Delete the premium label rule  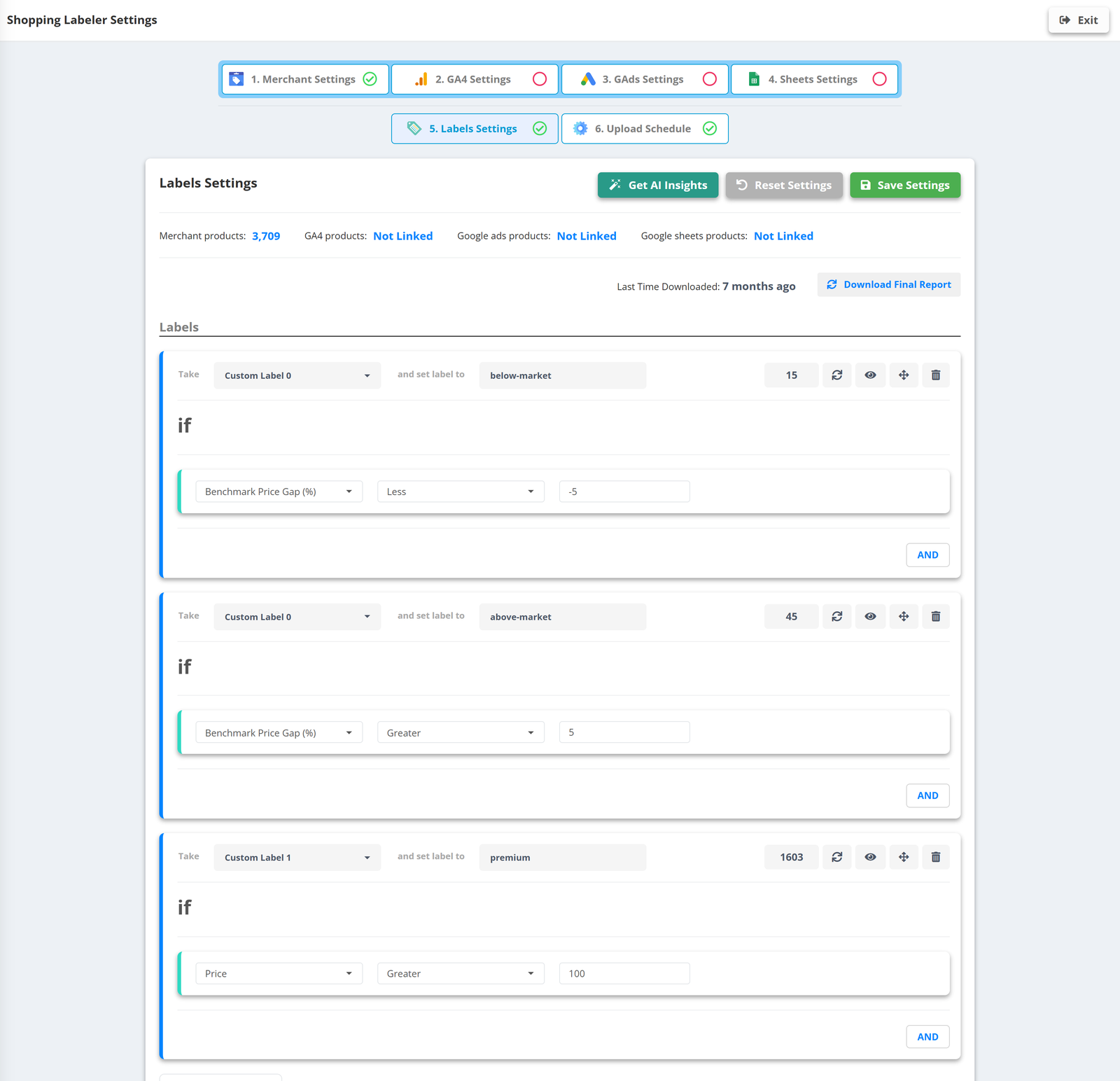coord(936,857)
